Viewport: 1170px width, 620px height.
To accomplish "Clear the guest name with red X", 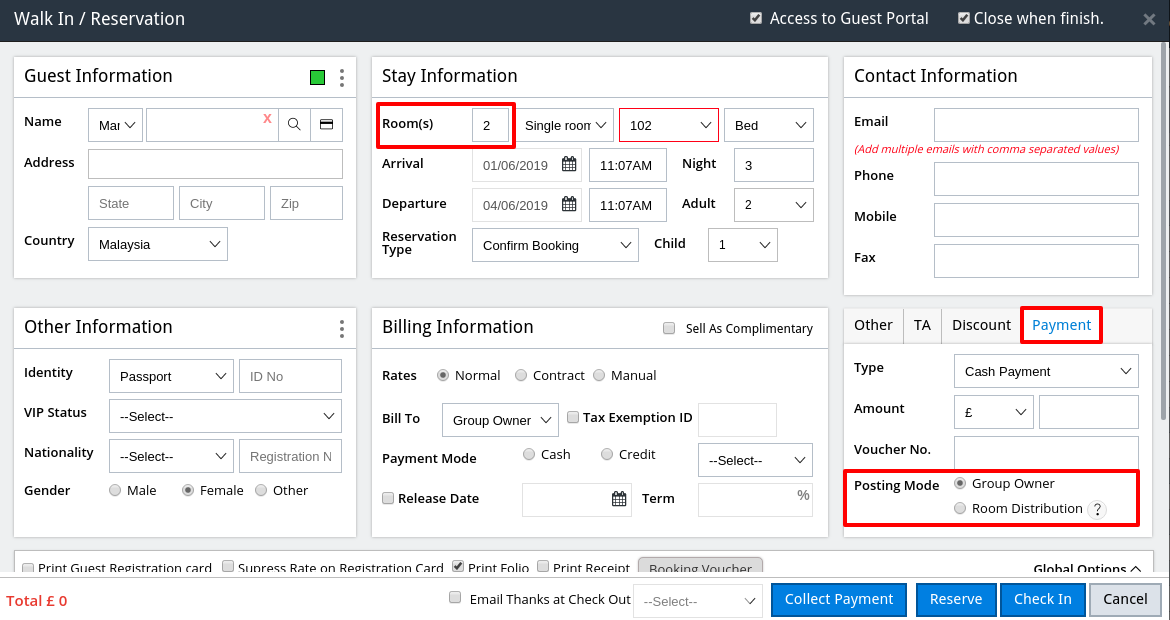I will (x=266, y=119).
